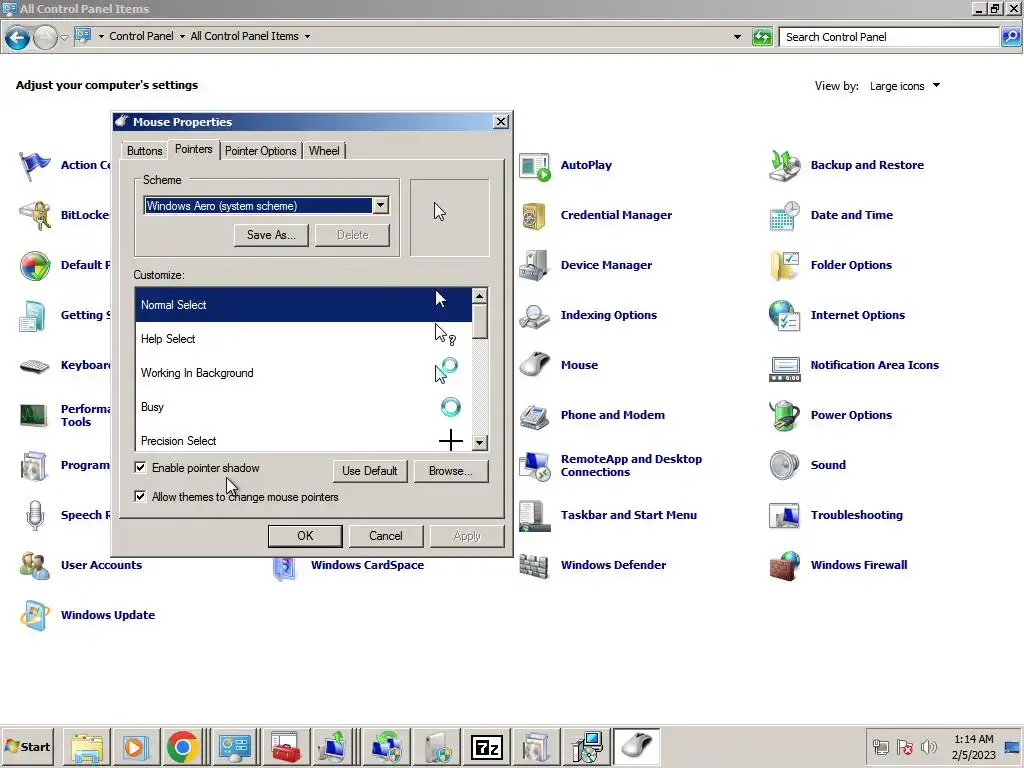Viewport: 1024px width, 768px height.
Task: Open the Windows Update icon
Action: click(x=35, y=615)
